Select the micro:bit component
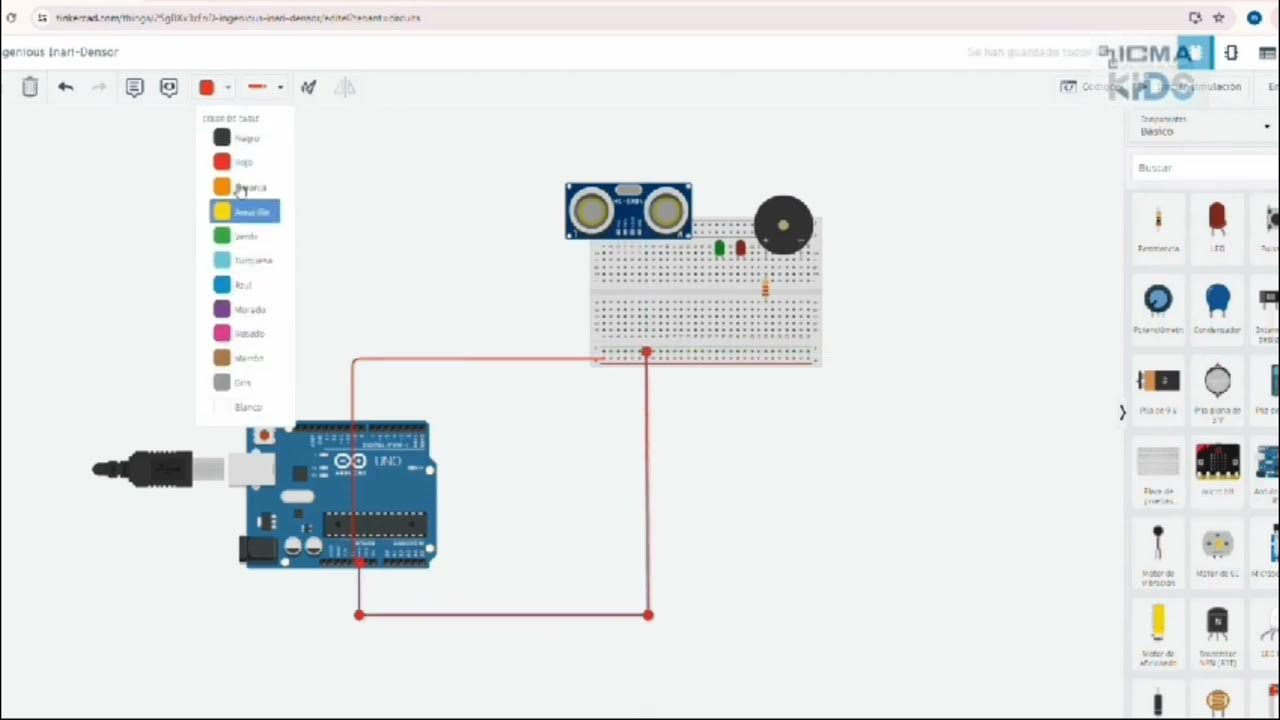Screen dimensions: 1280x720 tap(1217, 471)
